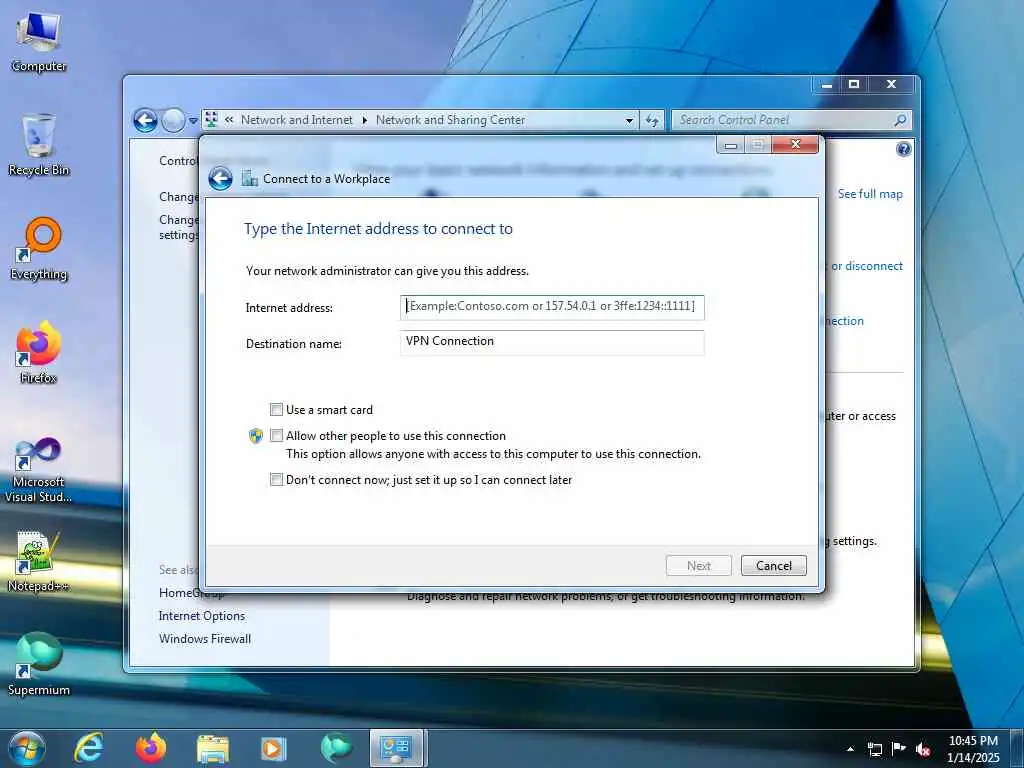Click the Next button
Viewport: 1024px width, 768px height.
pos(699,566)
